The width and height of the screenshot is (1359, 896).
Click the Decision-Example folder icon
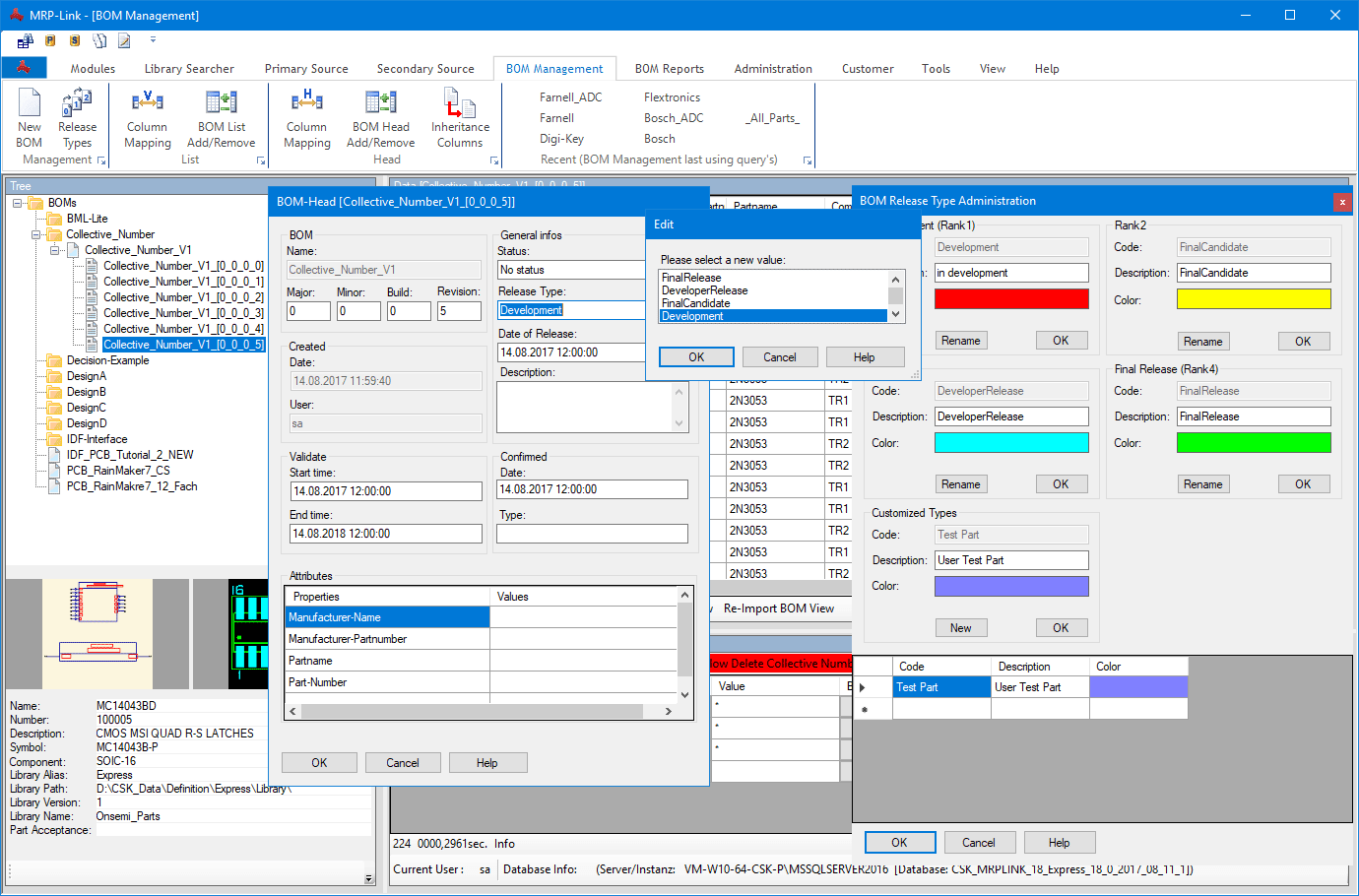click(55, 360)
